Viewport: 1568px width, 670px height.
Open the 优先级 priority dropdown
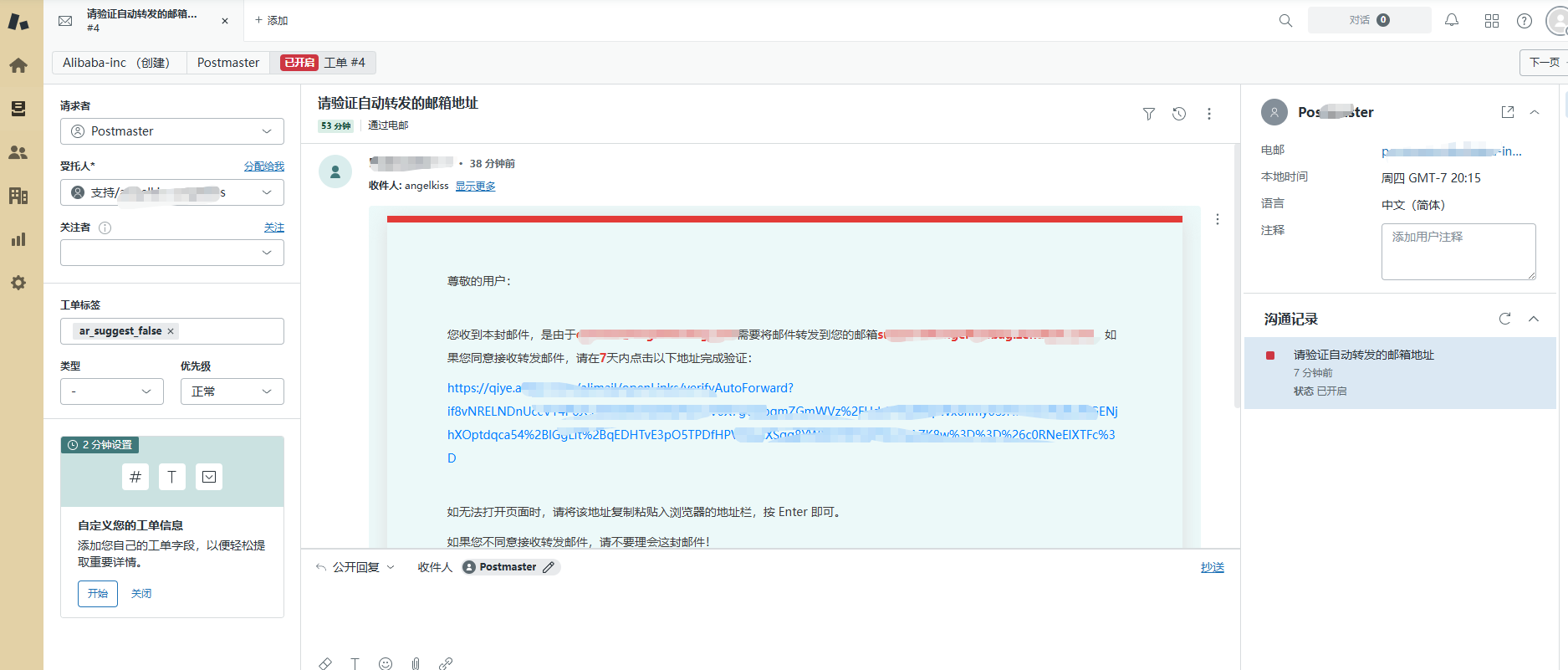(x=232, y=391)
